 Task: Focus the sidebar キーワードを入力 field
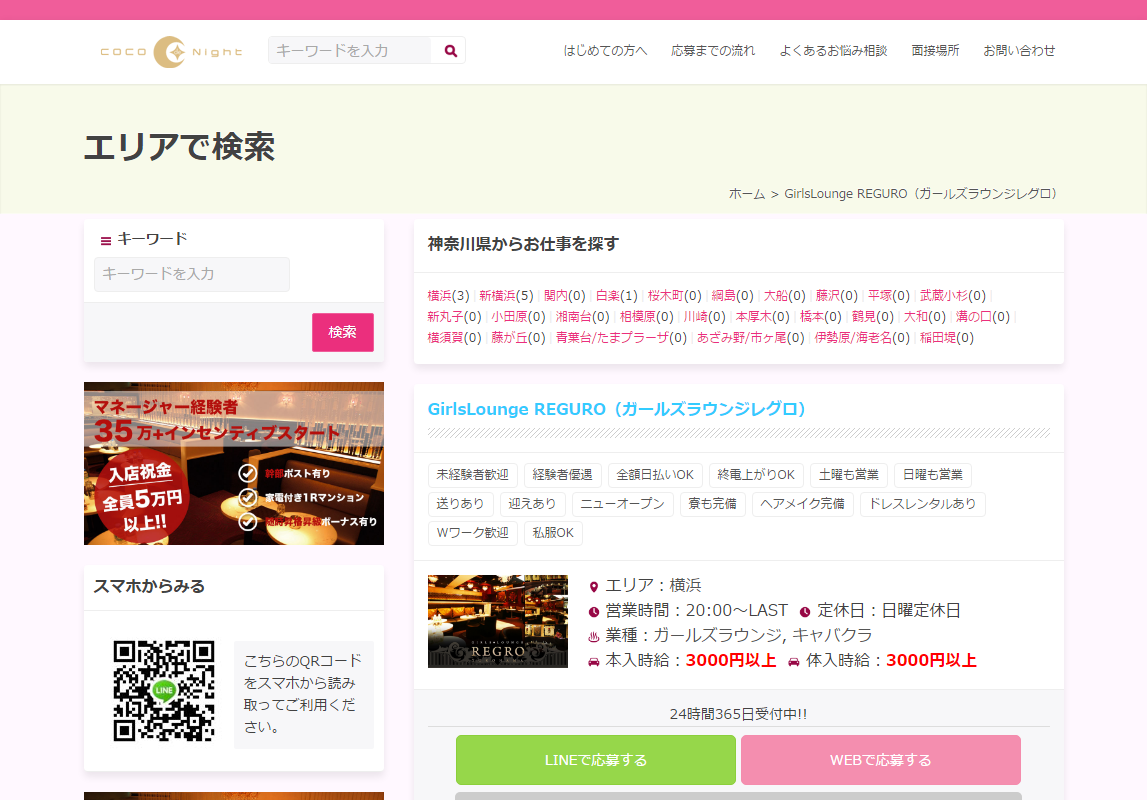pos(192,274)
